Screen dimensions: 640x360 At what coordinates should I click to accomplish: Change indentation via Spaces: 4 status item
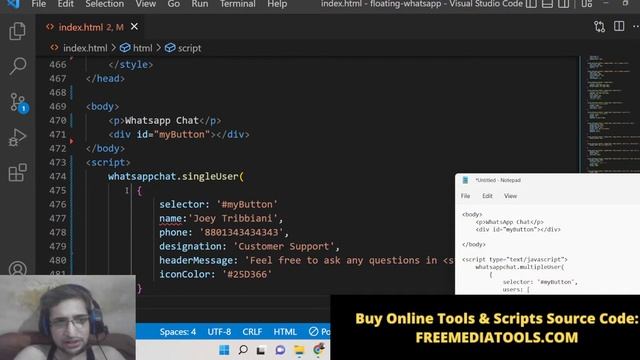(x=178, y=332)
